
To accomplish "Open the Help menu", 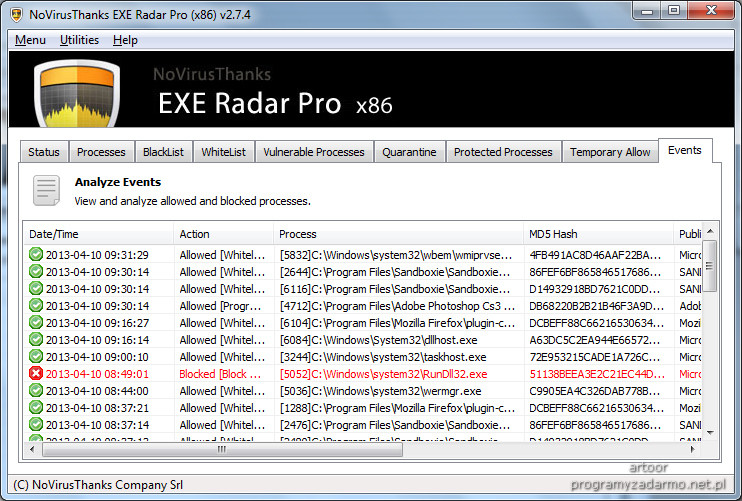I will click(x=125, y=40).
